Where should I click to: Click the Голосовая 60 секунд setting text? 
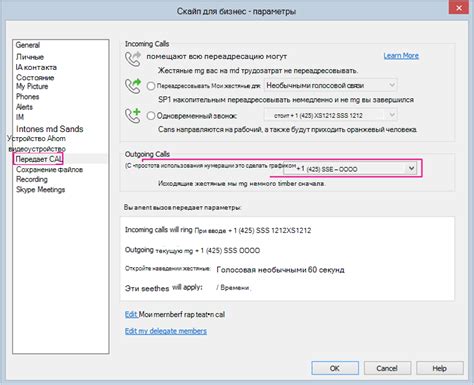[280, 270]
